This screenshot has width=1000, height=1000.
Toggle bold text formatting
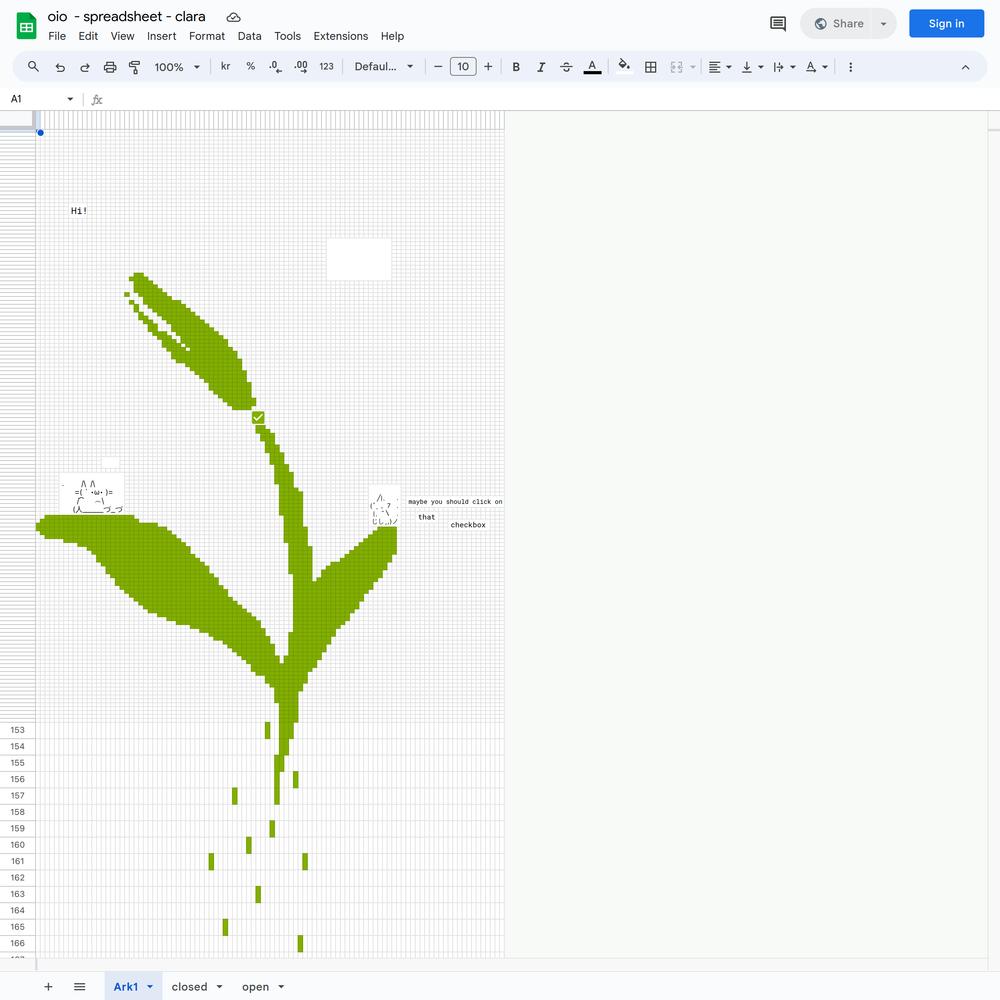516,67
